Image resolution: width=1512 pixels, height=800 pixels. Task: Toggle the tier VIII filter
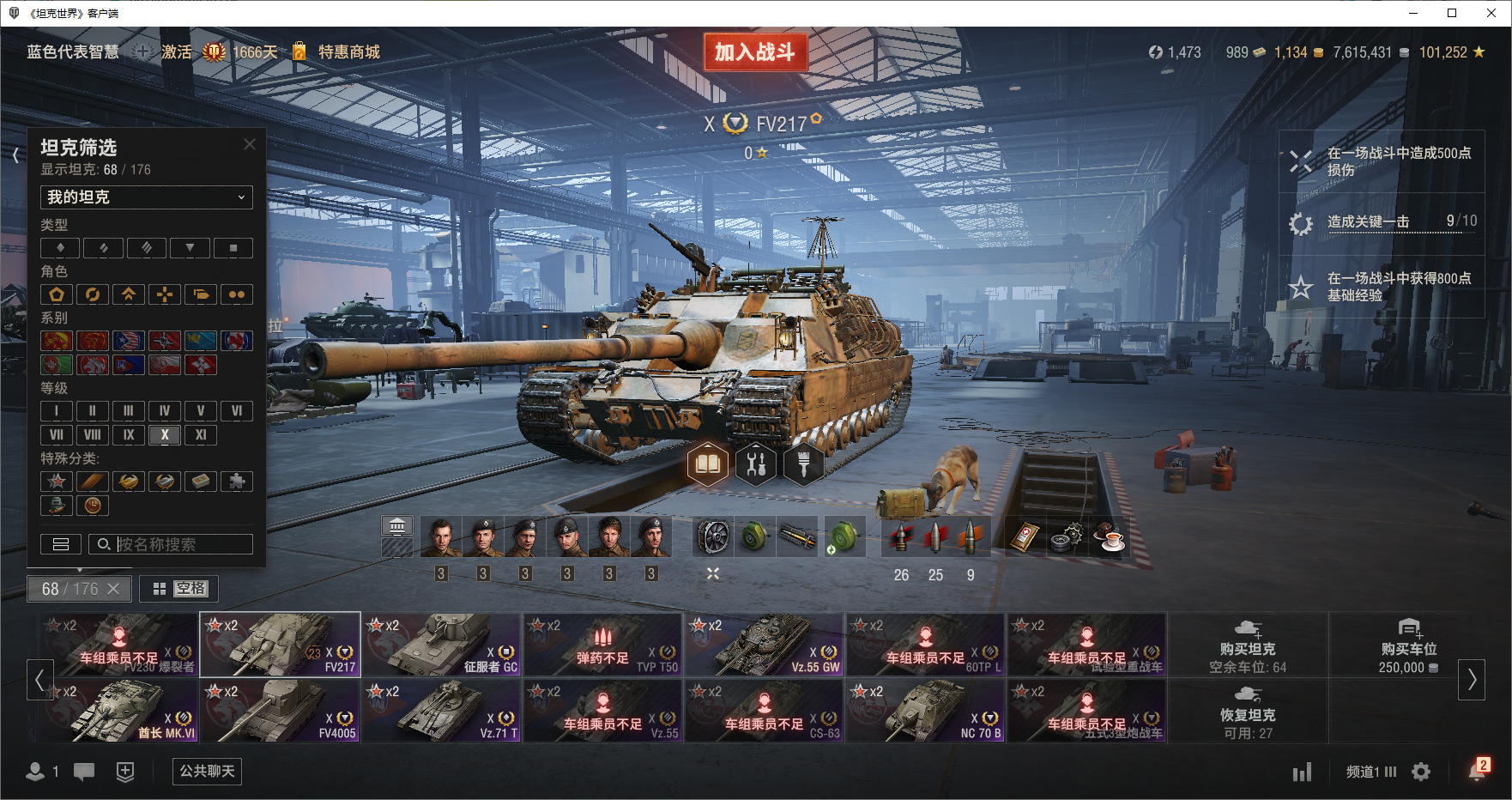point(93,435)
